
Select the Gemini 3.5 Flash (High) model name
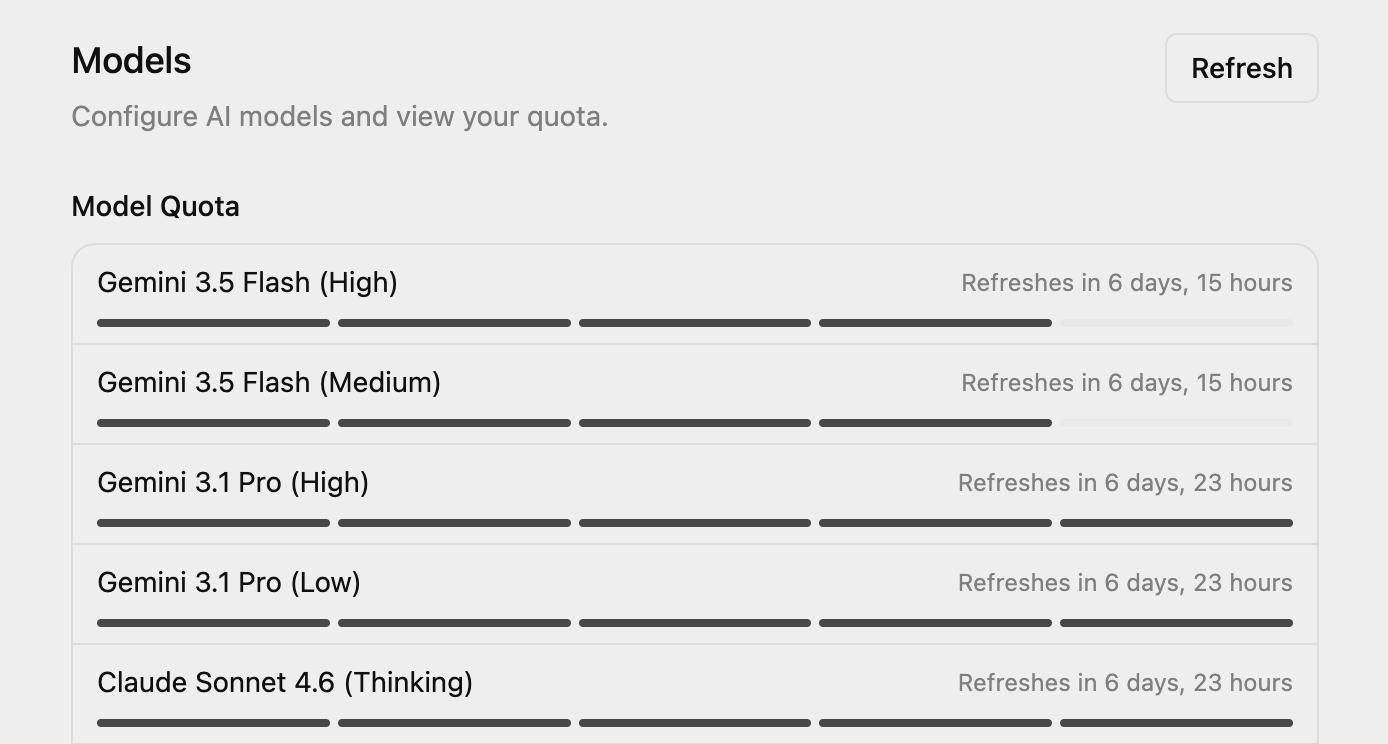point(247,283)
